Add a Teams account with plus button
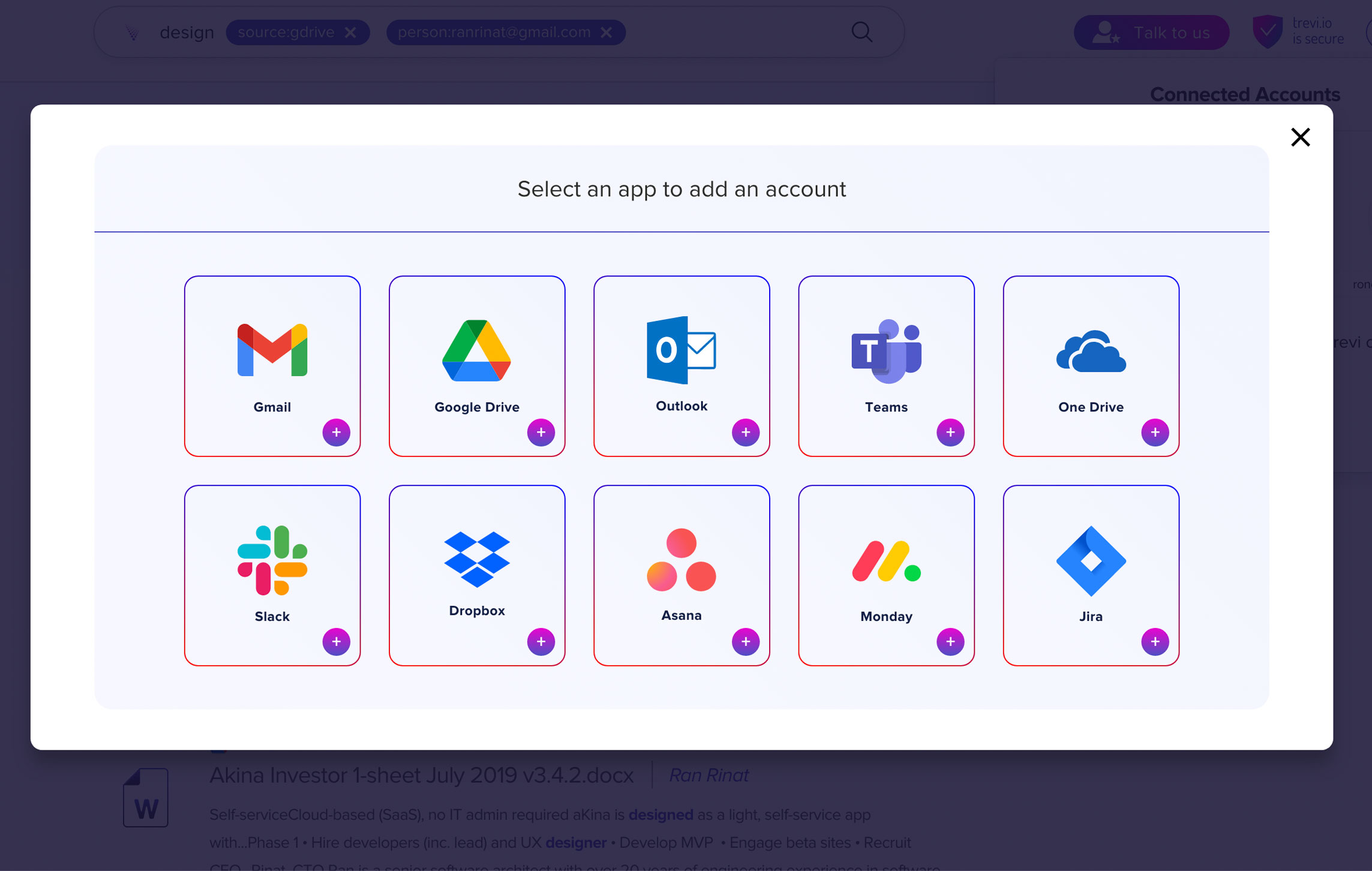The width and height of the screenshot is (1372, 871). click(950, 433)
